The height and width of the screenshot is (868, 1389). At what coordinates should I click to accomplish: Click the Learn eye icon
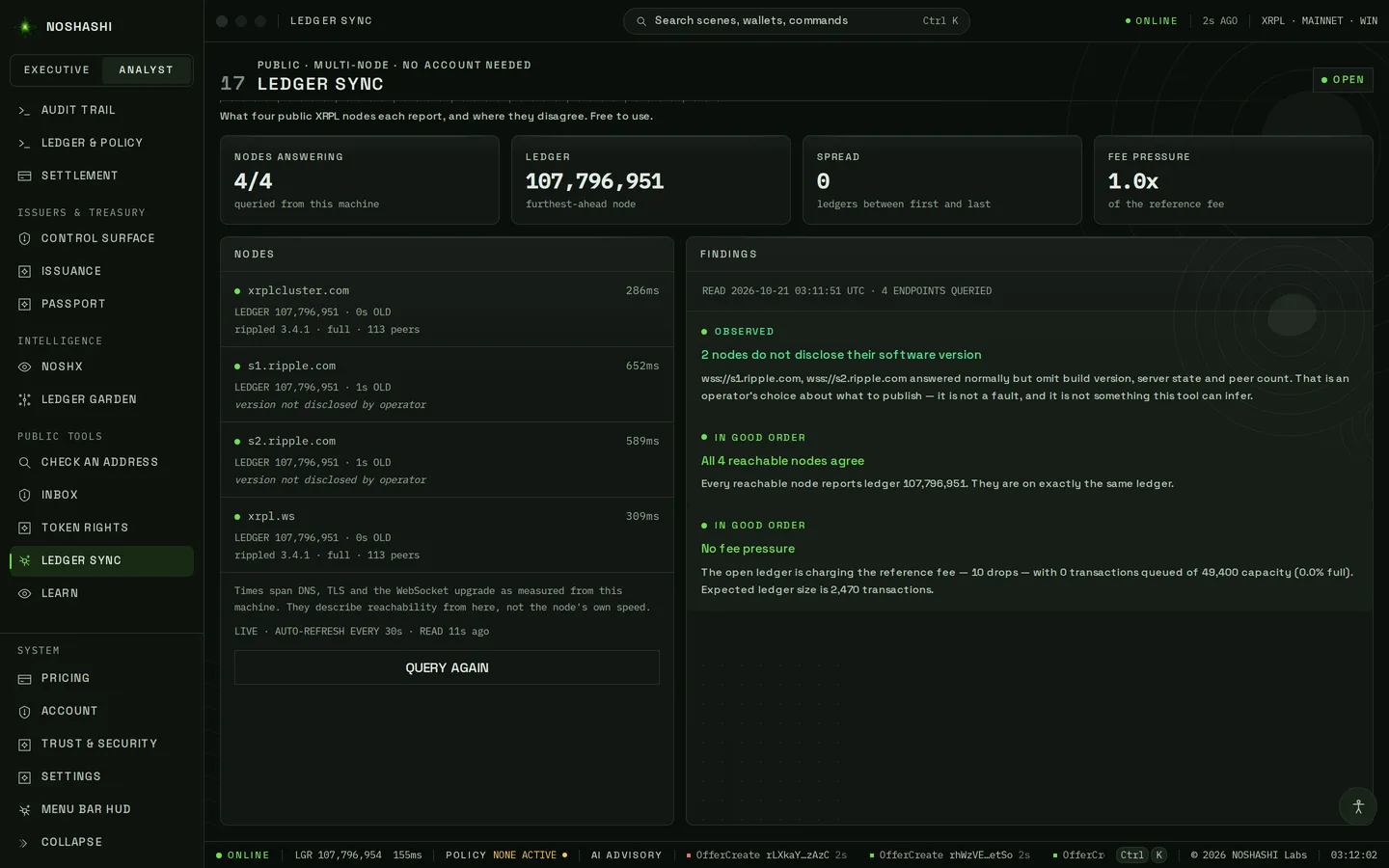25,594
